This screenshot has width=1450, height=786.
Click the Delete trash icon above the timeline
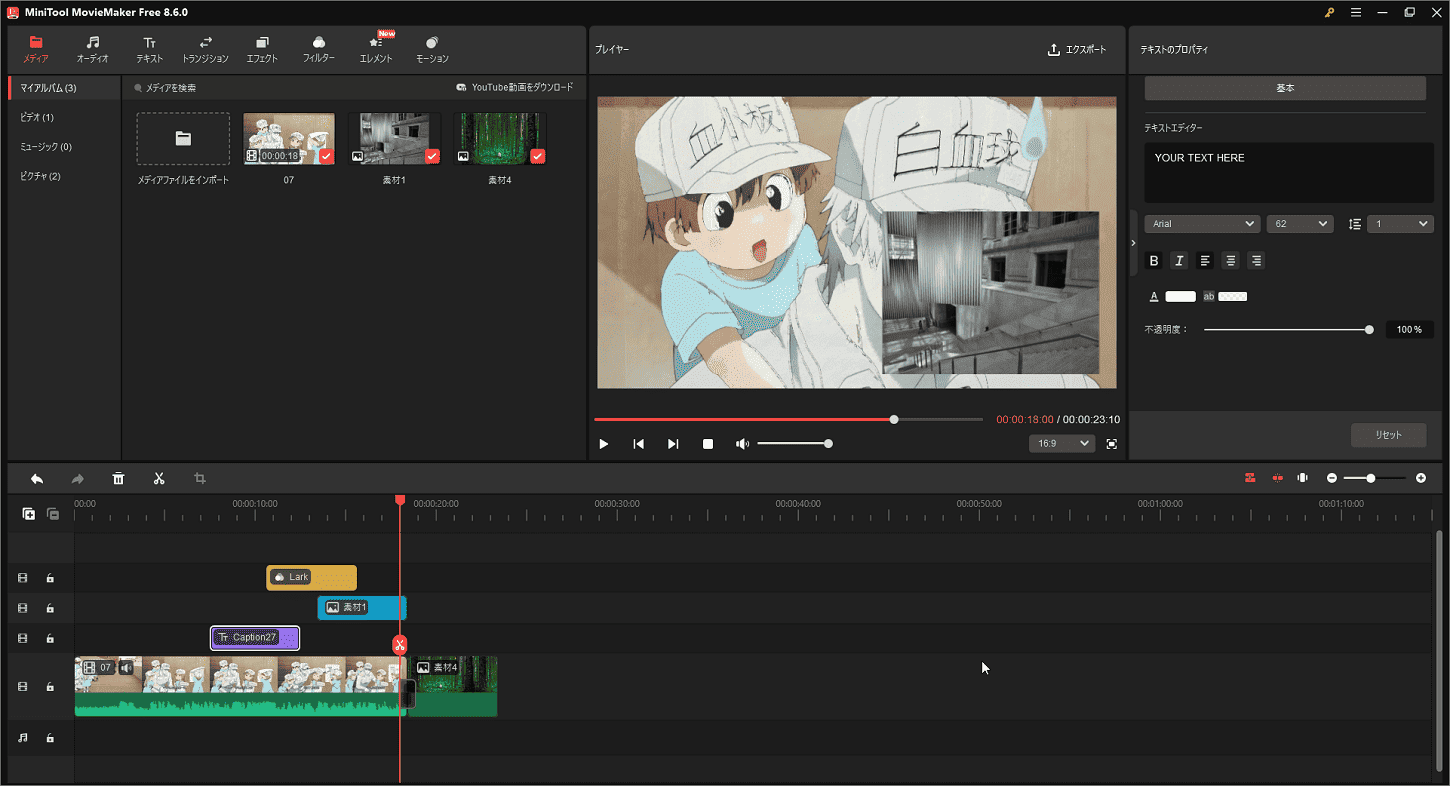point(118,478)
